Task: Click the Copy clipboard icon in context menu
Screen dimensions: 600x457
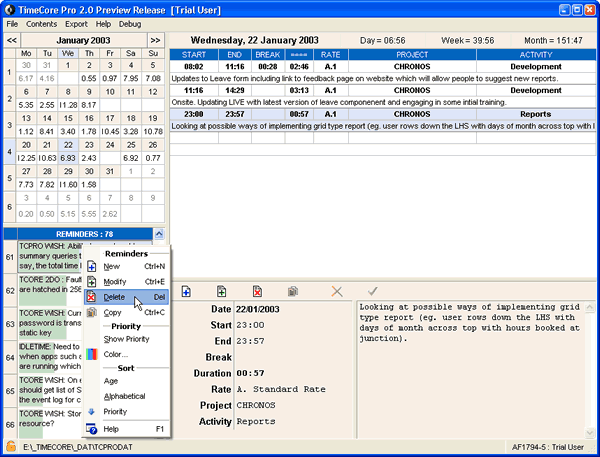Action: pos(92,312)
